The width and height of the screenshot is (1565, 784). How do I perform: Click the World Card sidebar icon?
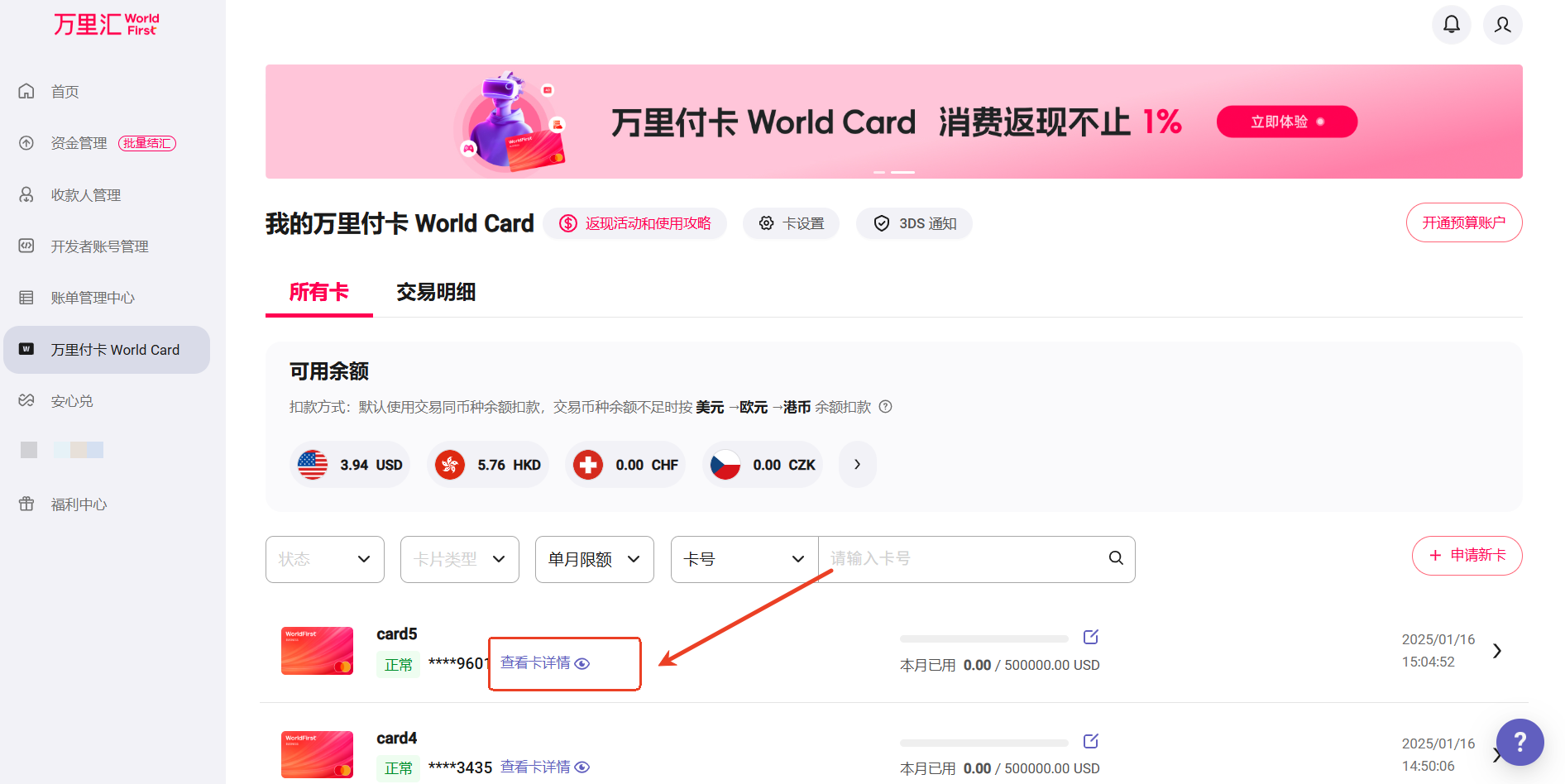pos(26,349)
